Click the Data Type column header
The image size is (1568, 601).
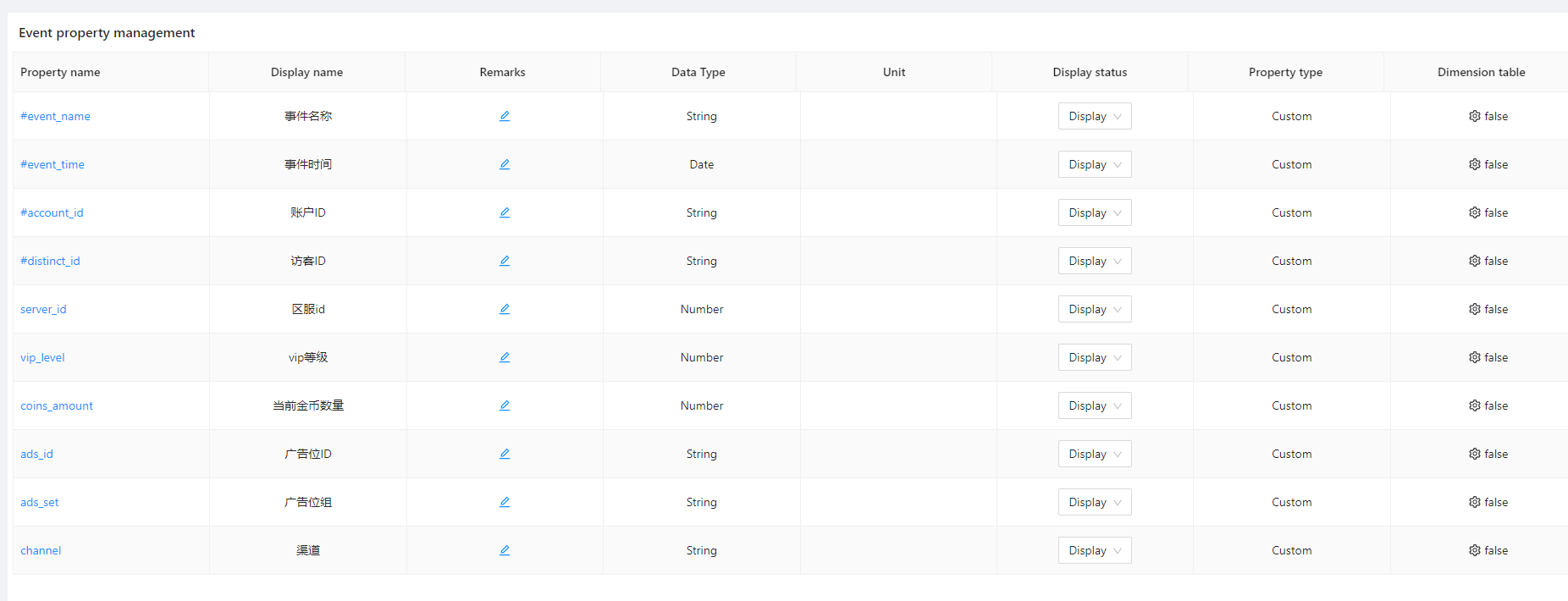[698, 72]
